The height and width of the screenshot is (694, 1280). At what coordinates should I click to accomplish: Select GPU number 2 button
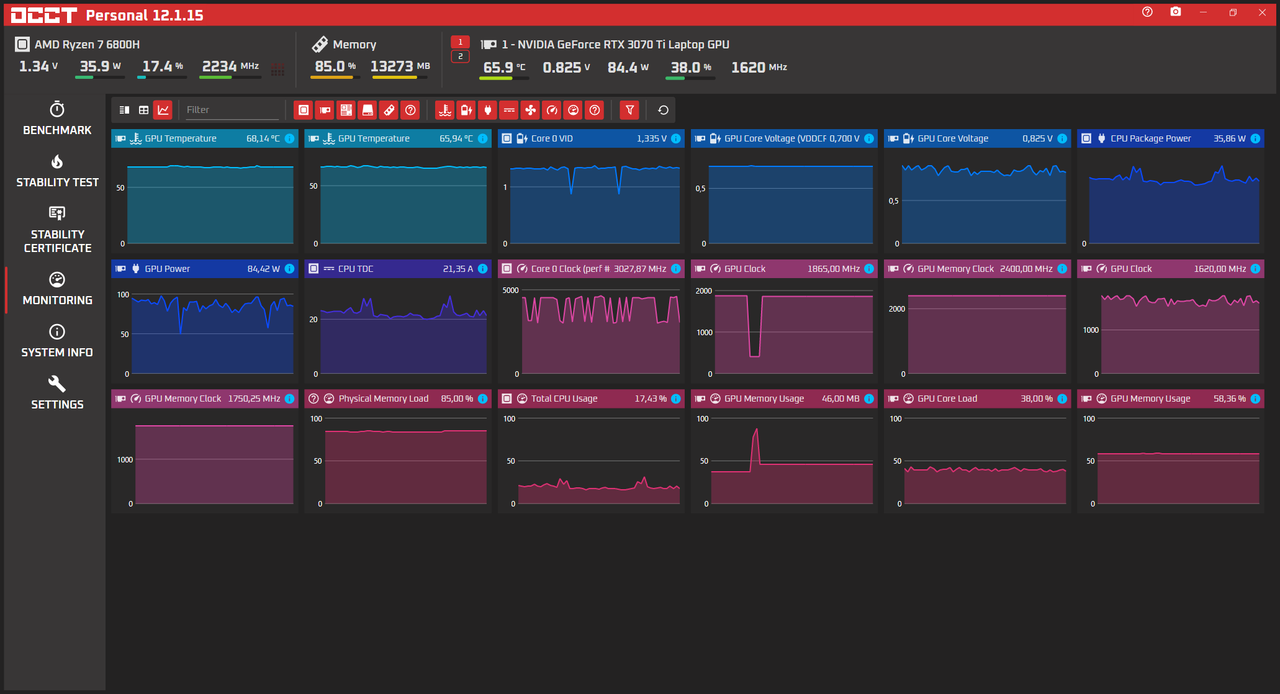460,56
